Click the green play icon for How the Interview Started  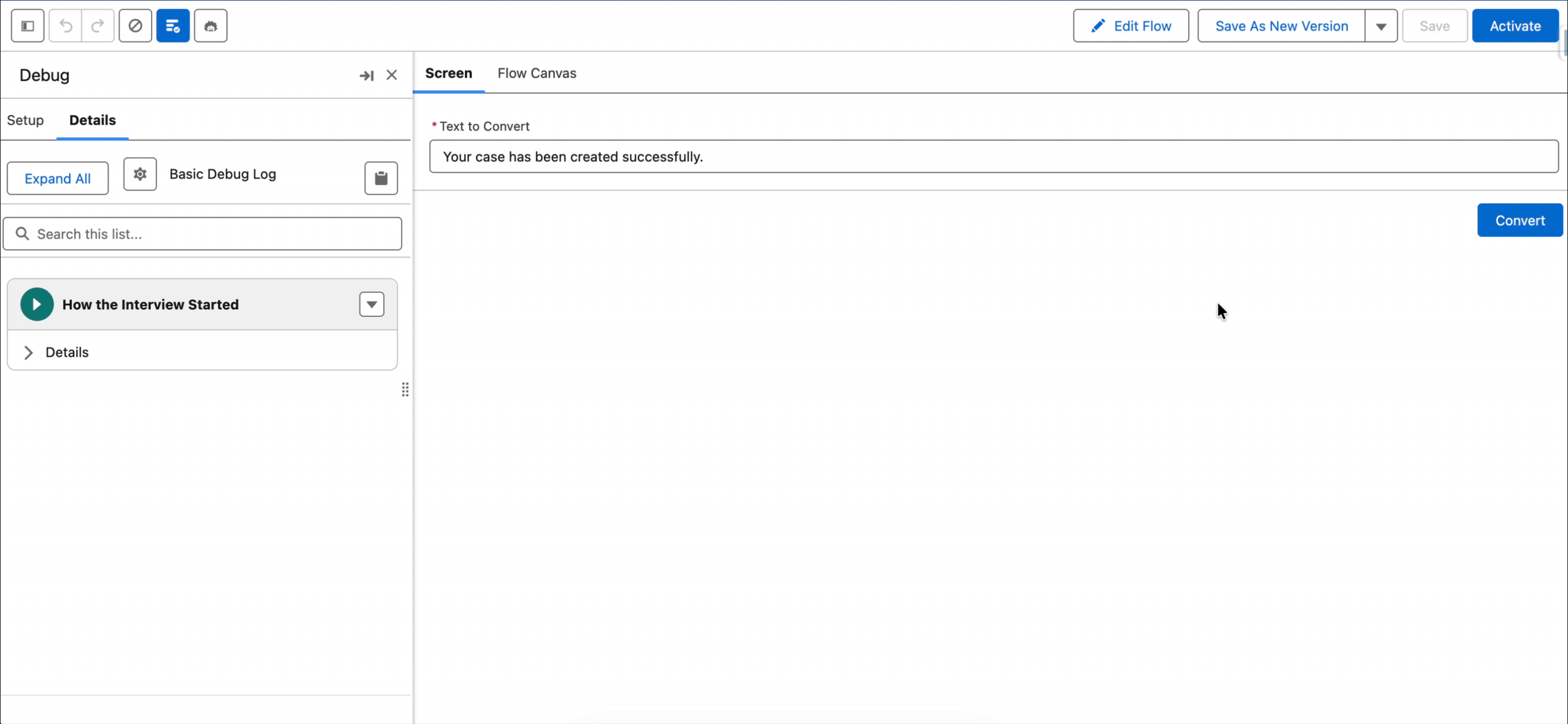pos(37,304)
